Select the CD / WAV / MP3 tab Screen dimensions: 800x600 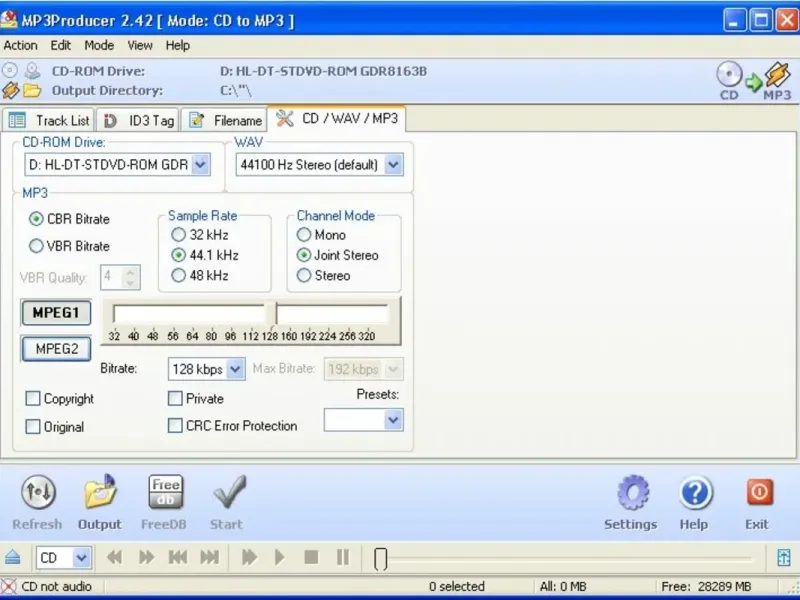(x=337, y=118)
